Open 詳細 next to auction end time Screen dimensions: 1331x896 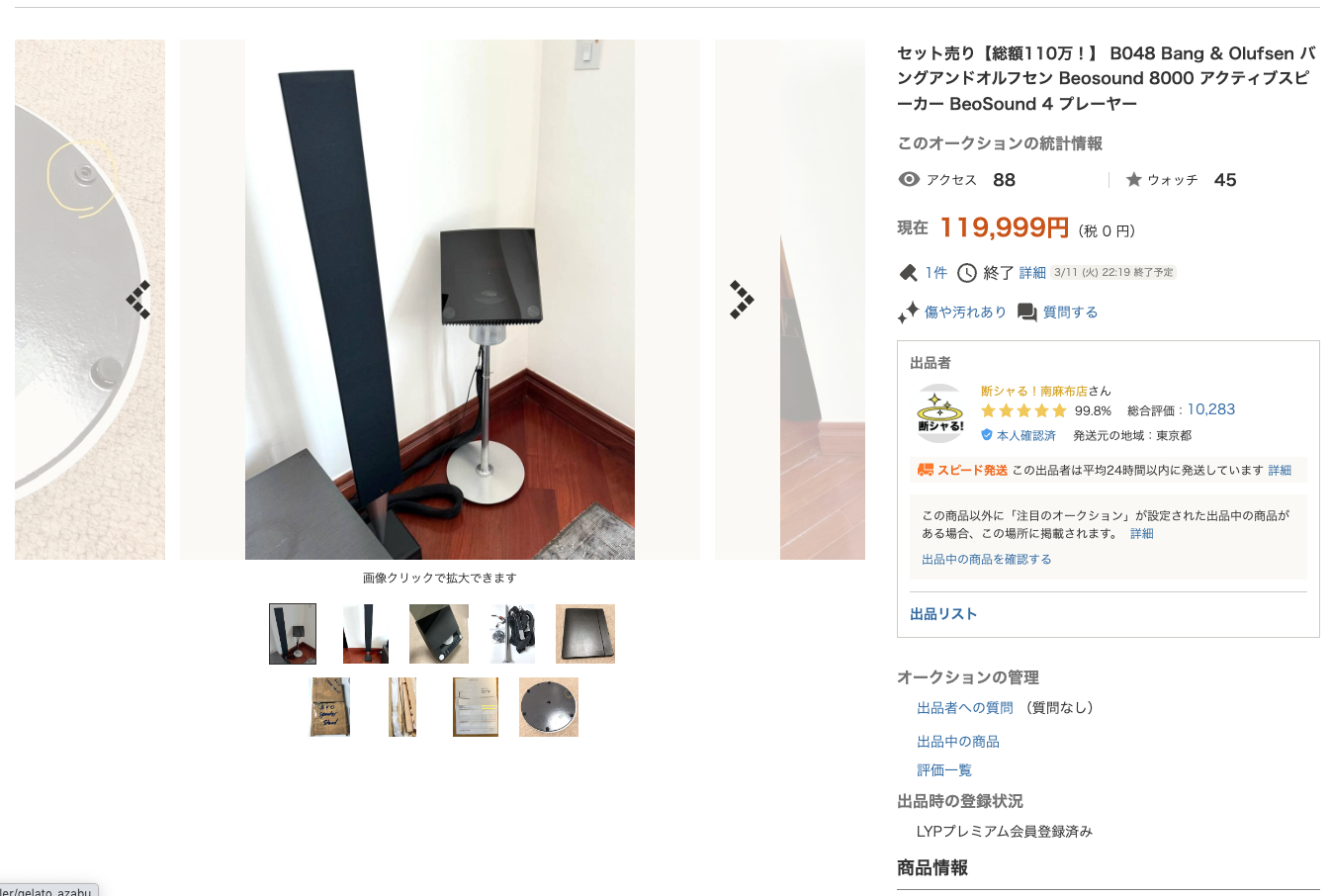pyautogui.click(x=1032, y=272)
